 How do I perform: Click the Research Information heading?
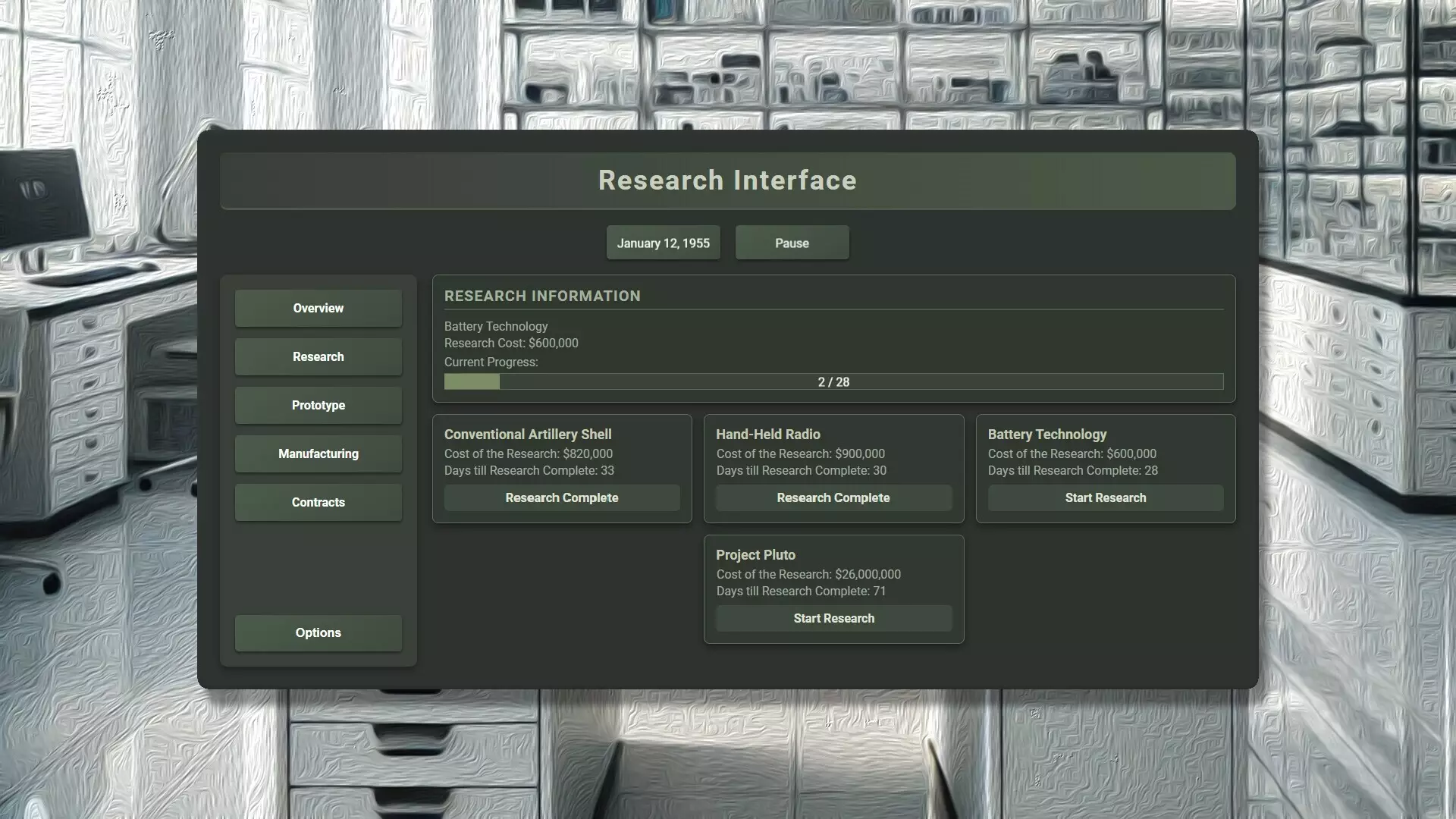click(542, 296)
